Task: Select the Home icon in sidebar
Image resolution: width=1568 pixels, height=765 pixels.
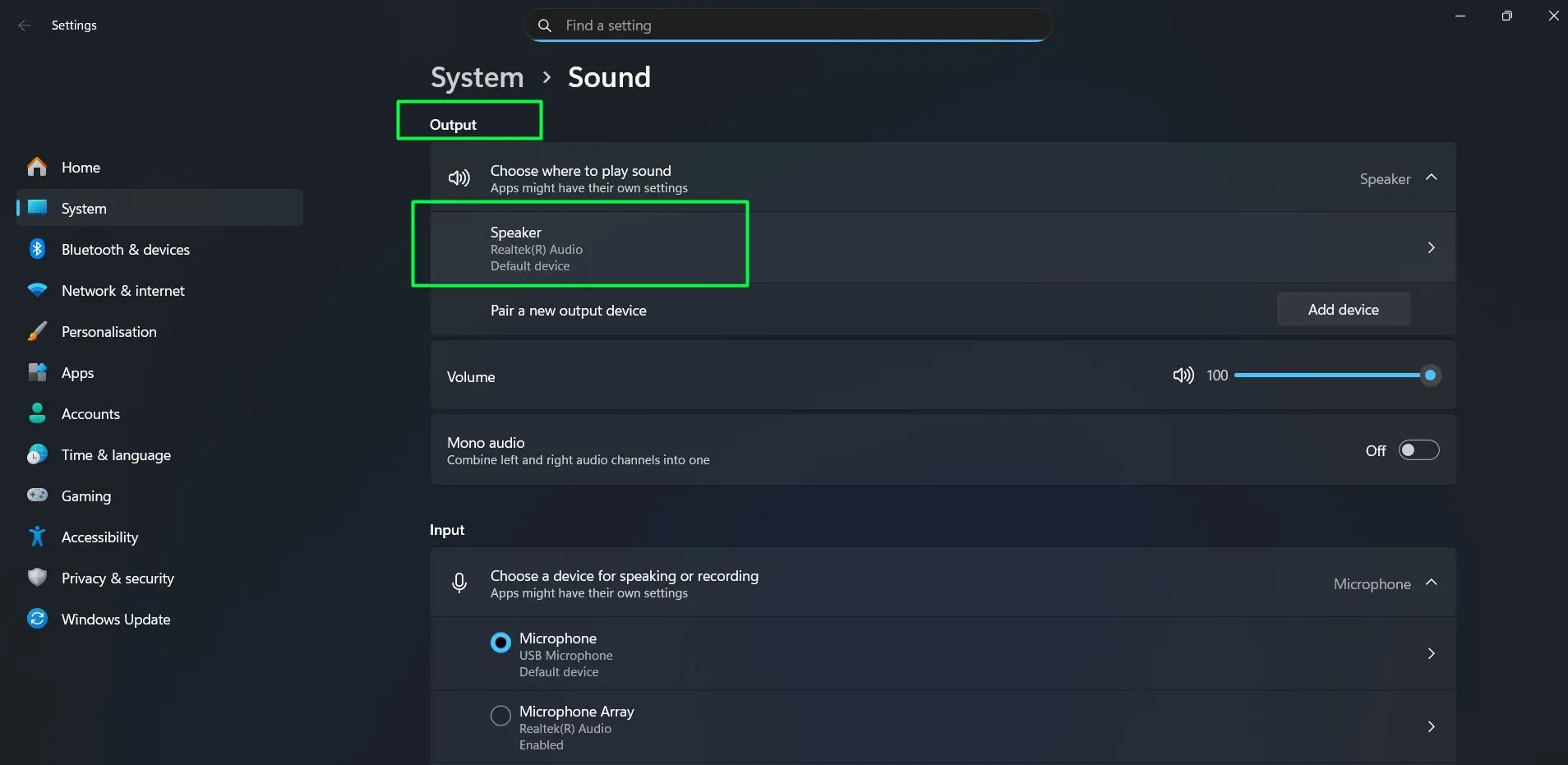Action: click(37, 167)
